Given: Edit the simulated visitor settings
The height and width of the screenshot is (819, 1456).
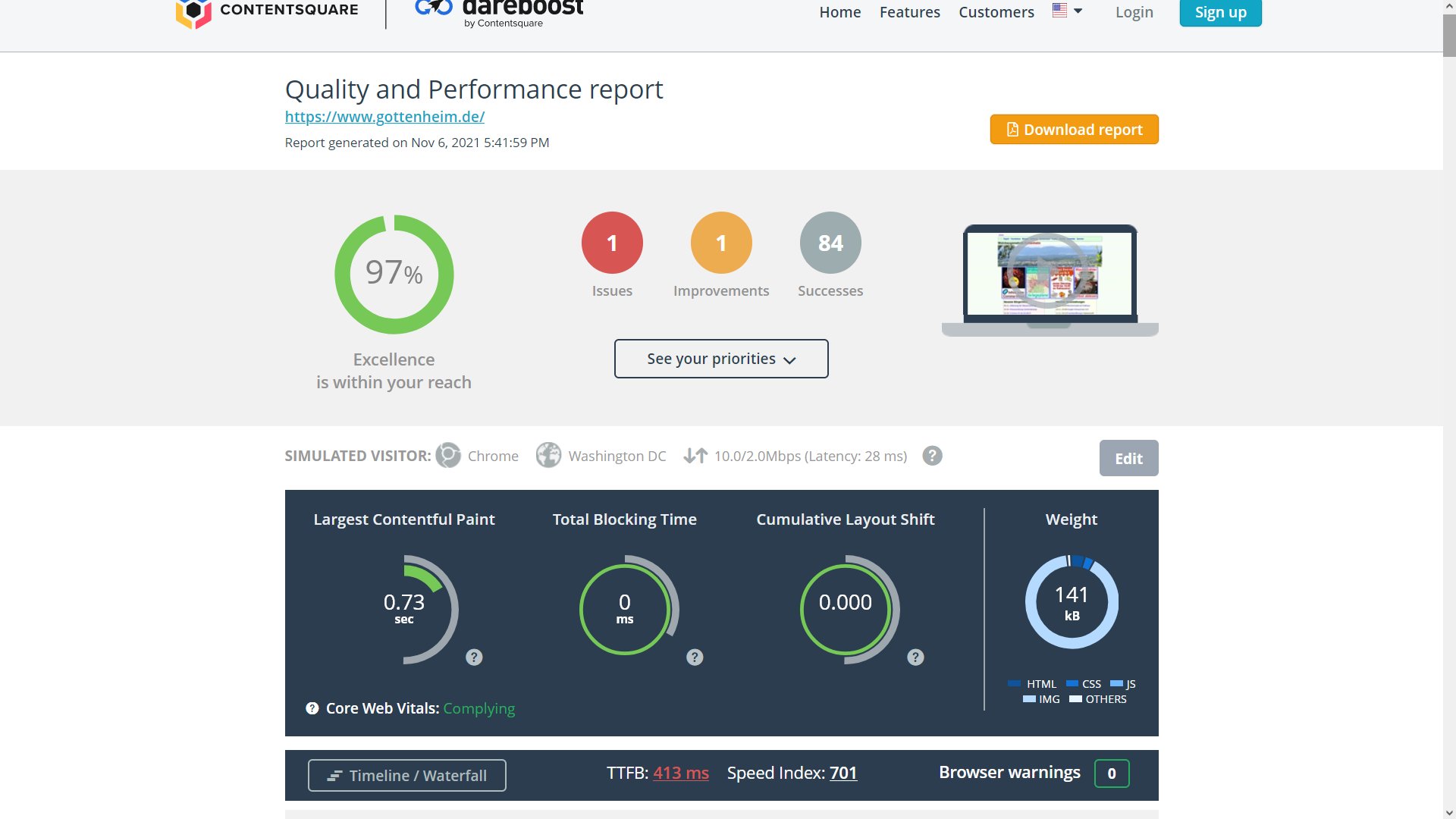Looking at the screenshot, I should click(1128, 458).
